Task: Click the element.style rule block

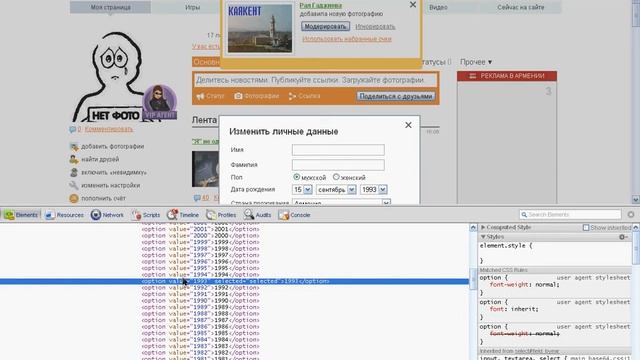Action: pos(555,253)
